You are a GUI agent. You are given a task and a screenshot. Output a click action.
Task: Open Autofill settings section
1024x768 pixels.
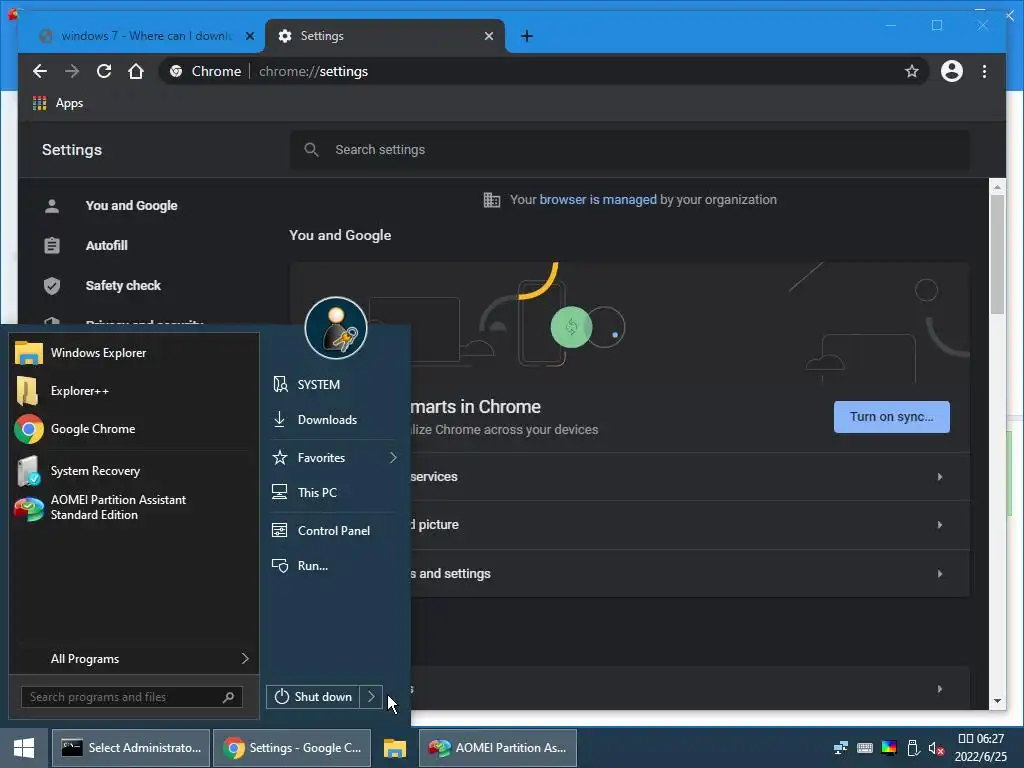click(x=106, y=246)
